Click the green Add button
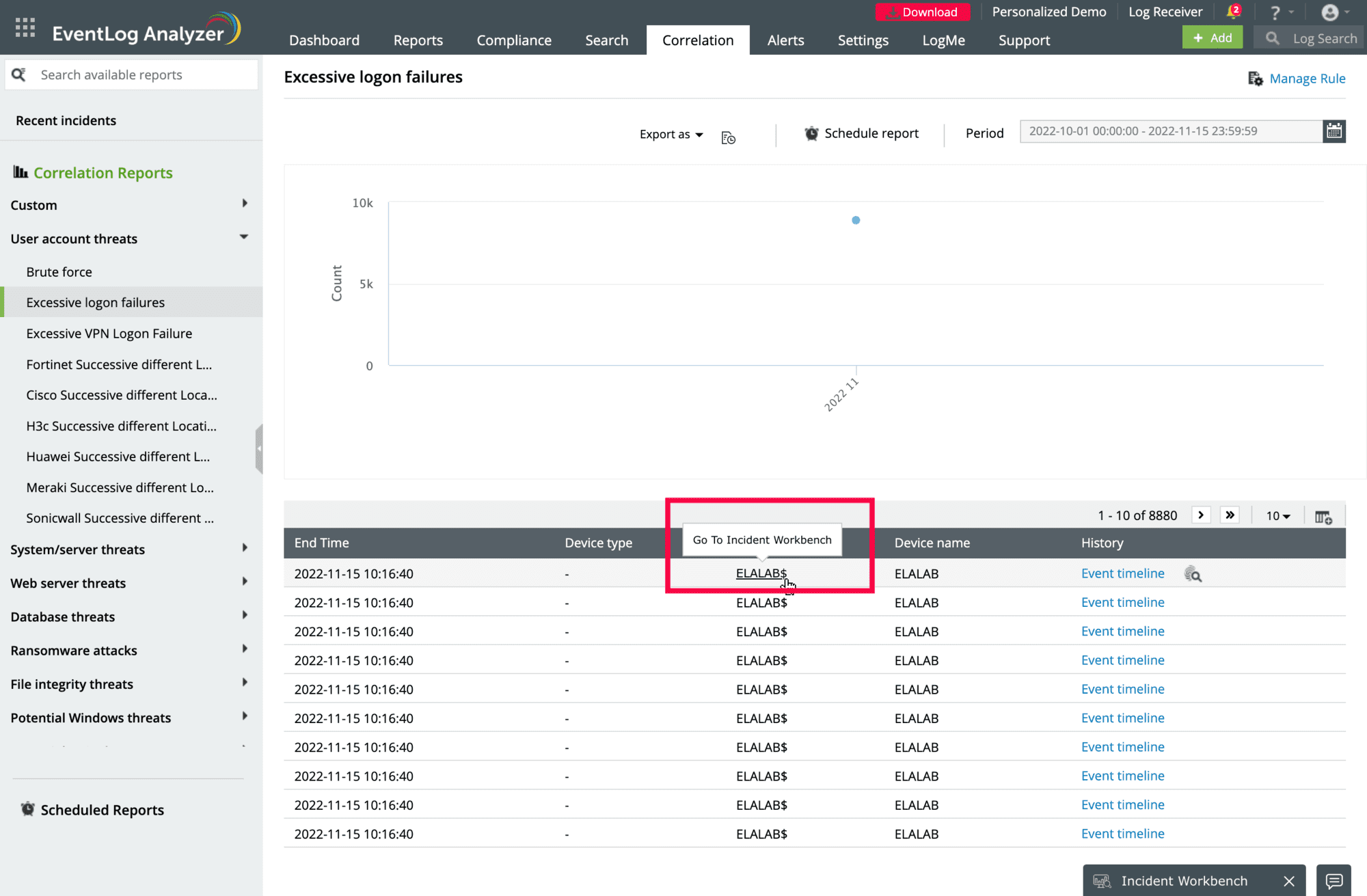 pyautogui.click(x=1213, y=38)
